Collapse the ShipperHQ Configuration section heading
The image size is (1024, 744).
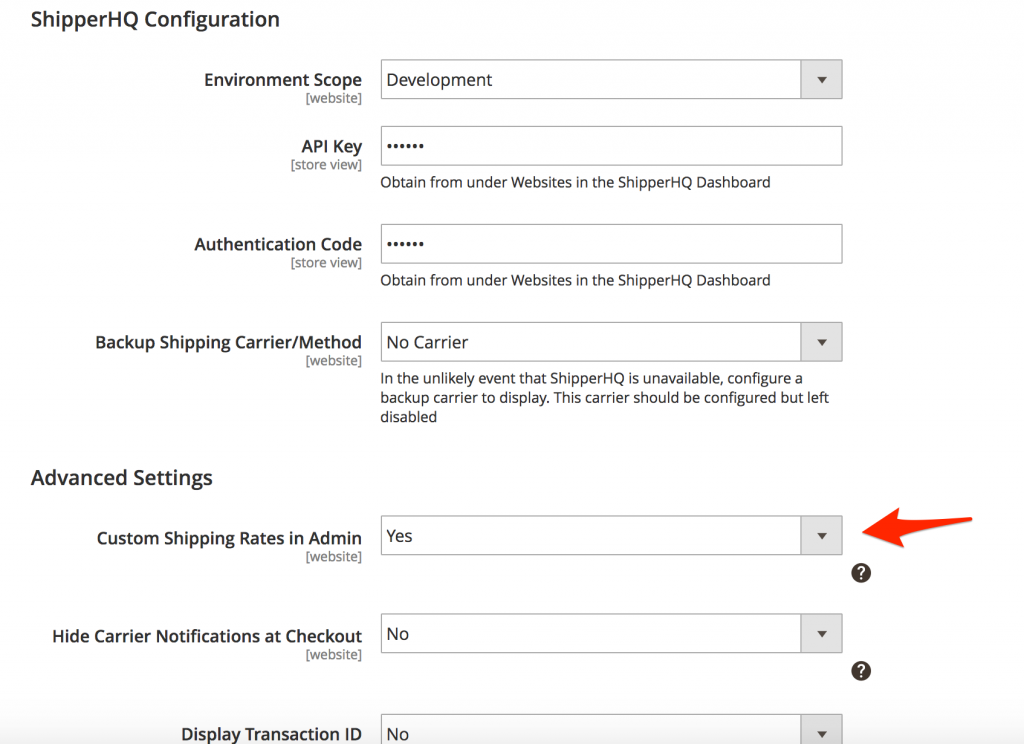point(155,19)
